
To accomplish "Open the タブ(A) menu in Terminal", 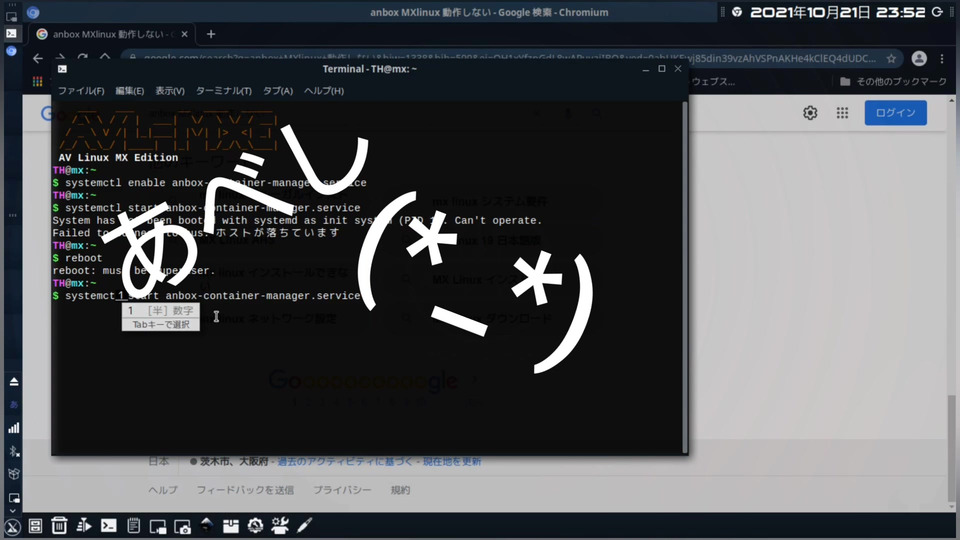I will point(278,91).
